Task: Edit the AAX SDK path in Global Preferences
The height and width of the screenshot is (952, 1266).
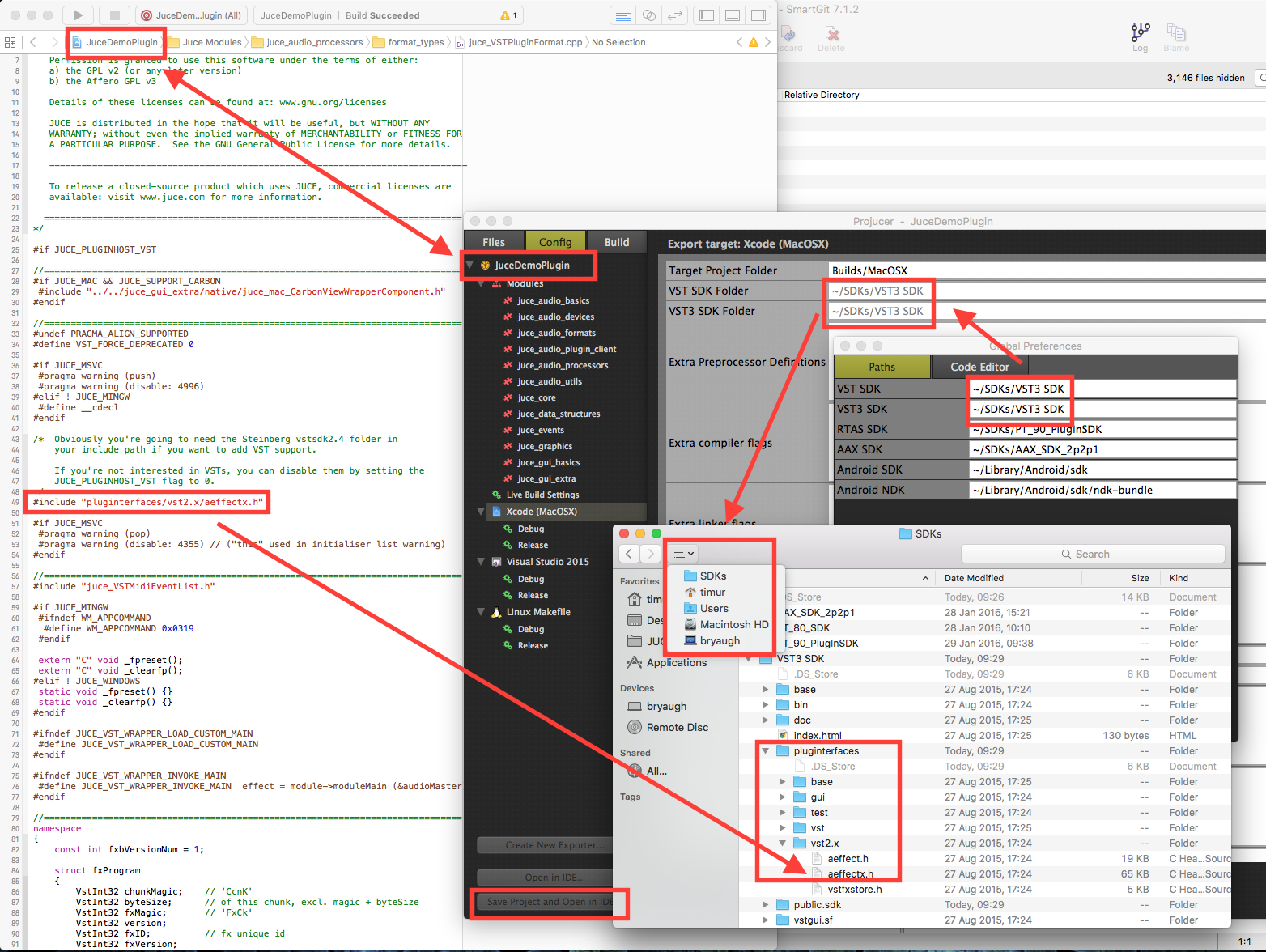Action: [1102, 449]
